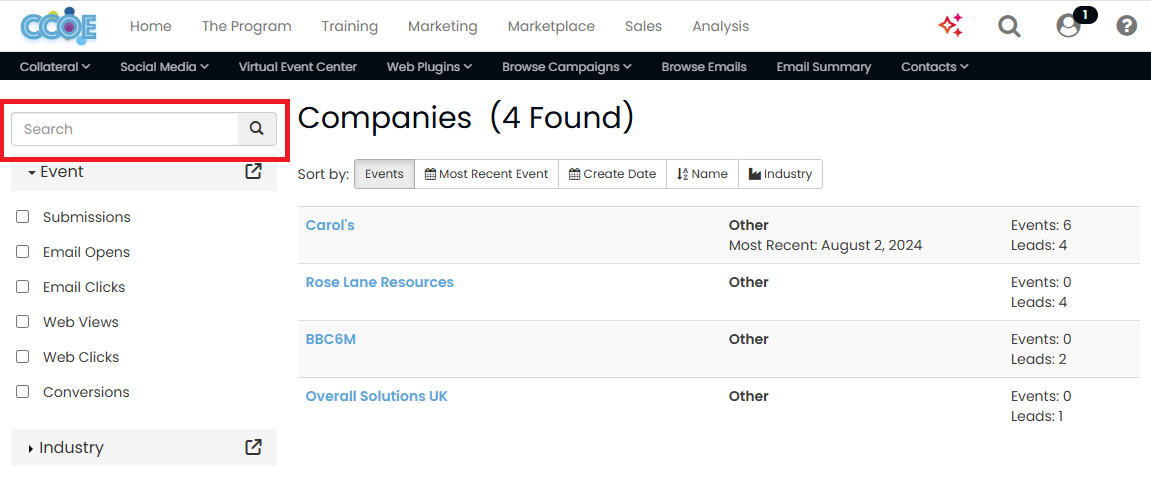The height and width of the screenshot is (483, 1151).
Task: Open the Collateral dropdown menu
Action: [55, 67]
